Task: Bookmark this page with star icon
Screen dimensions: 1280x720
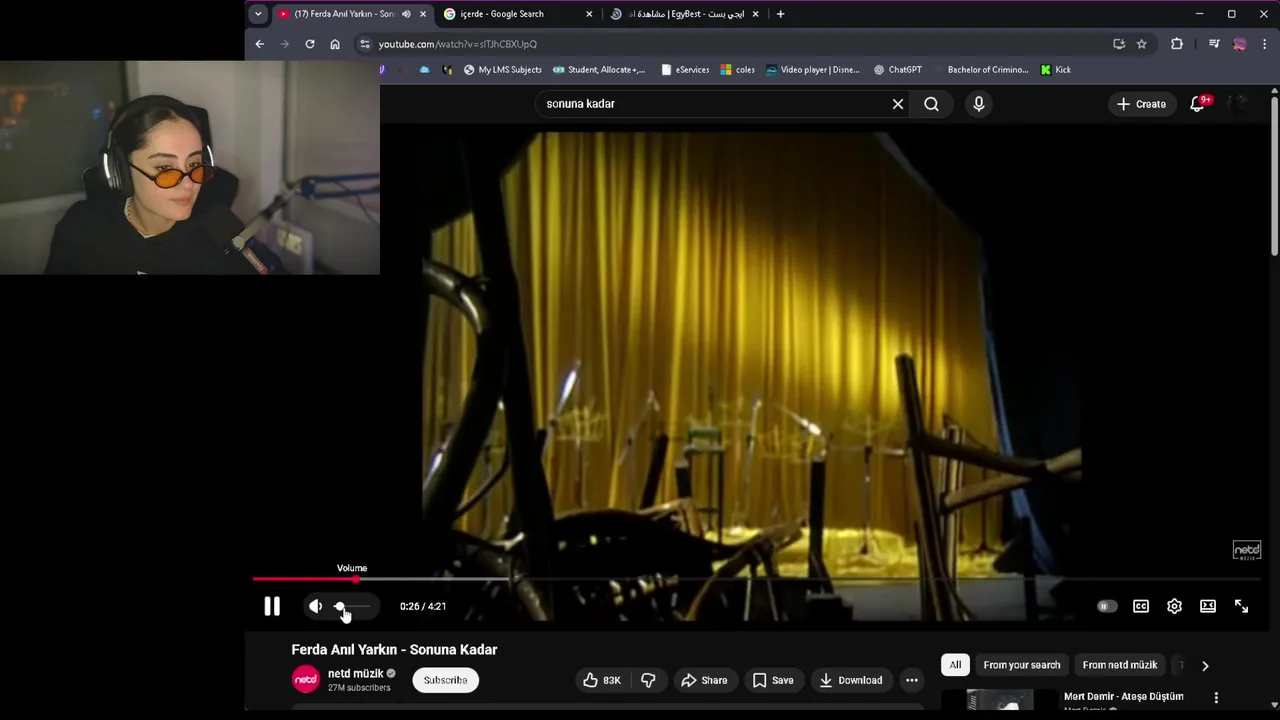Action: (x=1141, y=44)
